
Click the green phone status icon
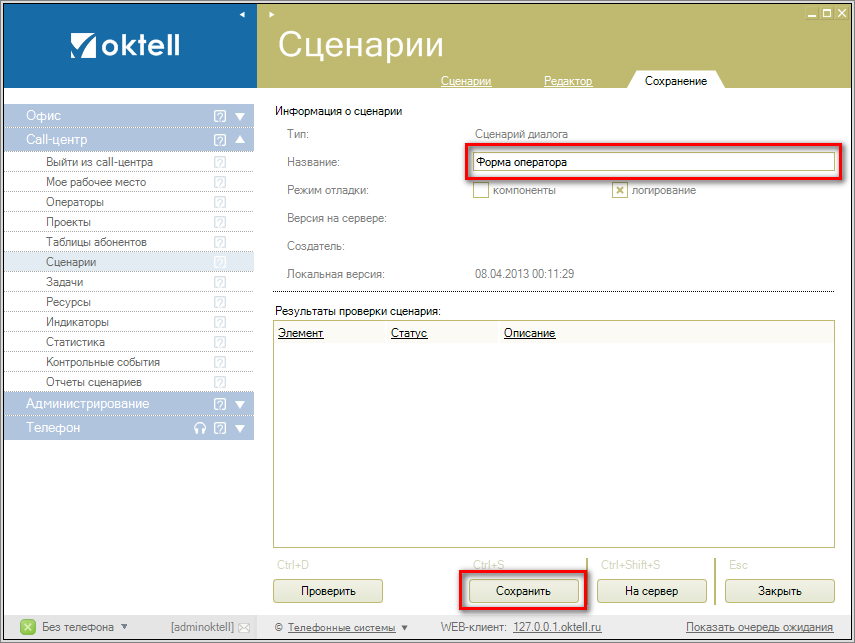(28, 627)
